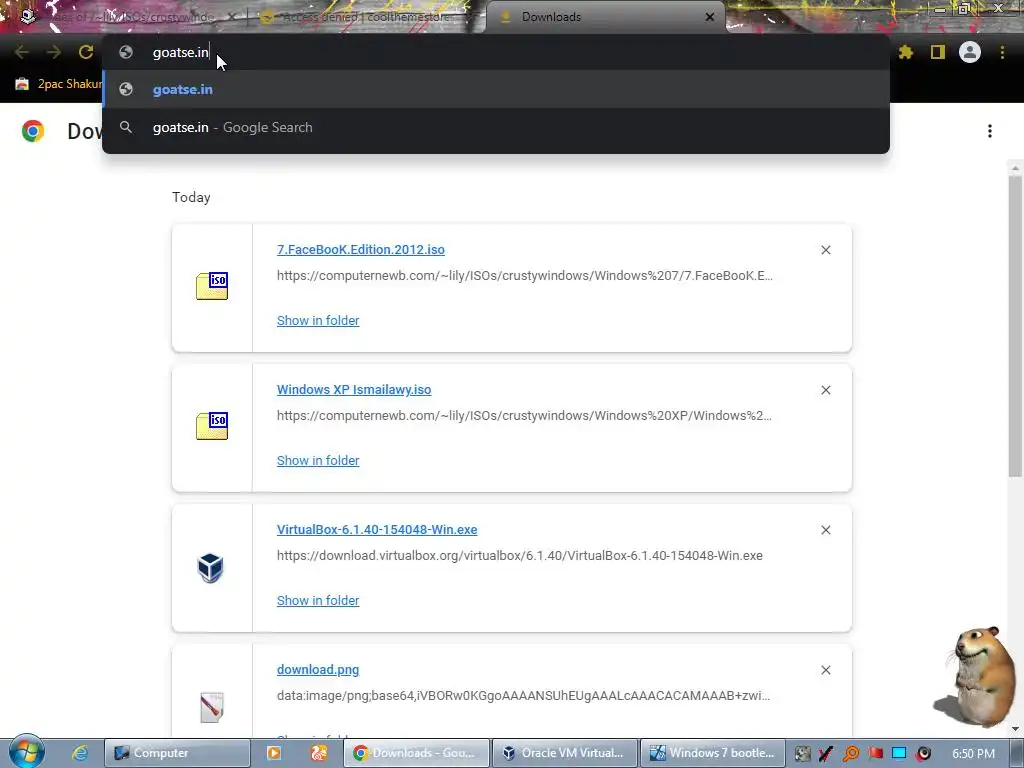Click the 7.FaceBooK.Edition ISO file icon
Screen dimensions: 1024x768
(x=212, y=286)
